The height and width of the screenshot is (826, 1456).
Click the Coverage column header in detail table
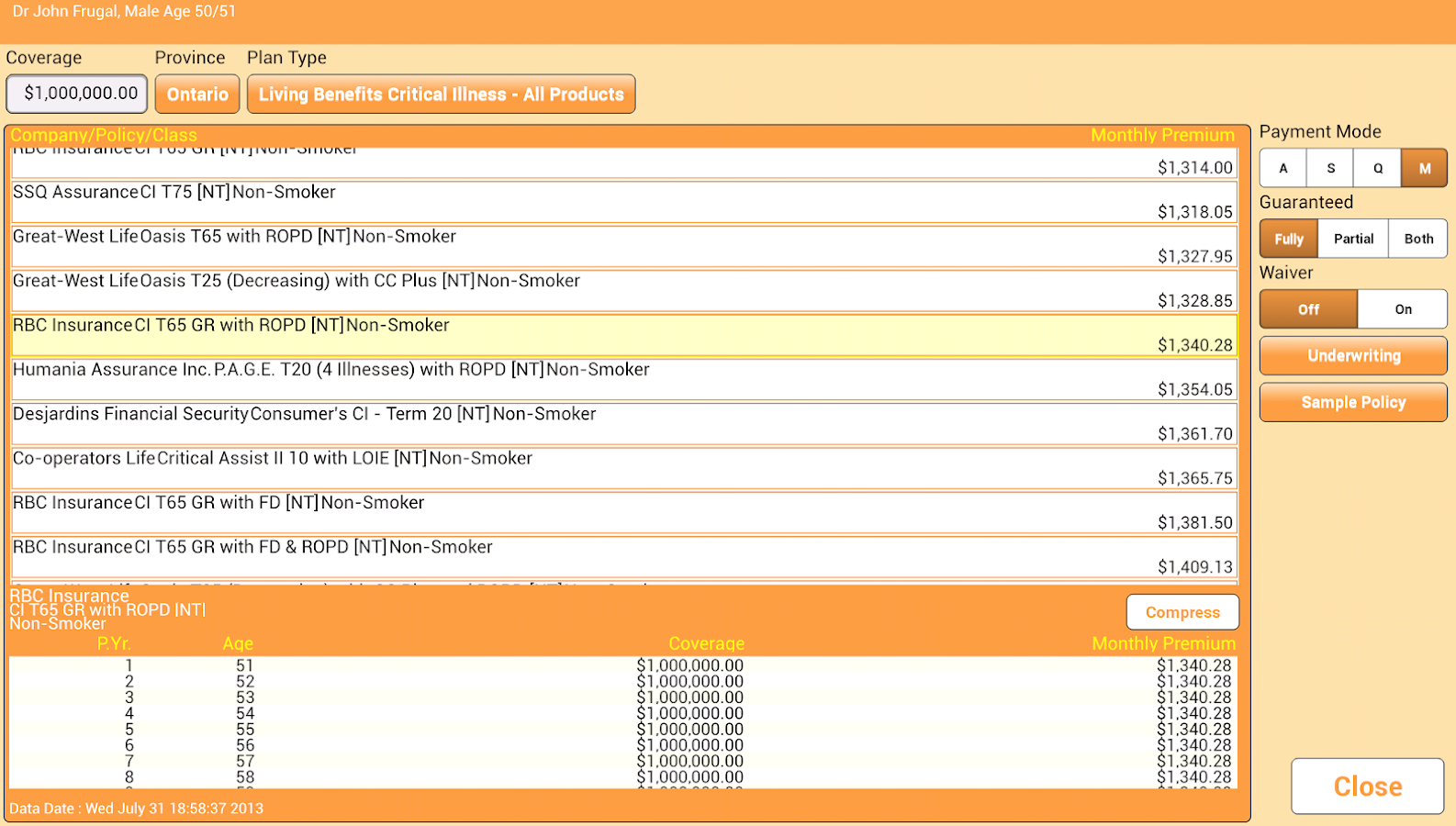pos(706,643)
